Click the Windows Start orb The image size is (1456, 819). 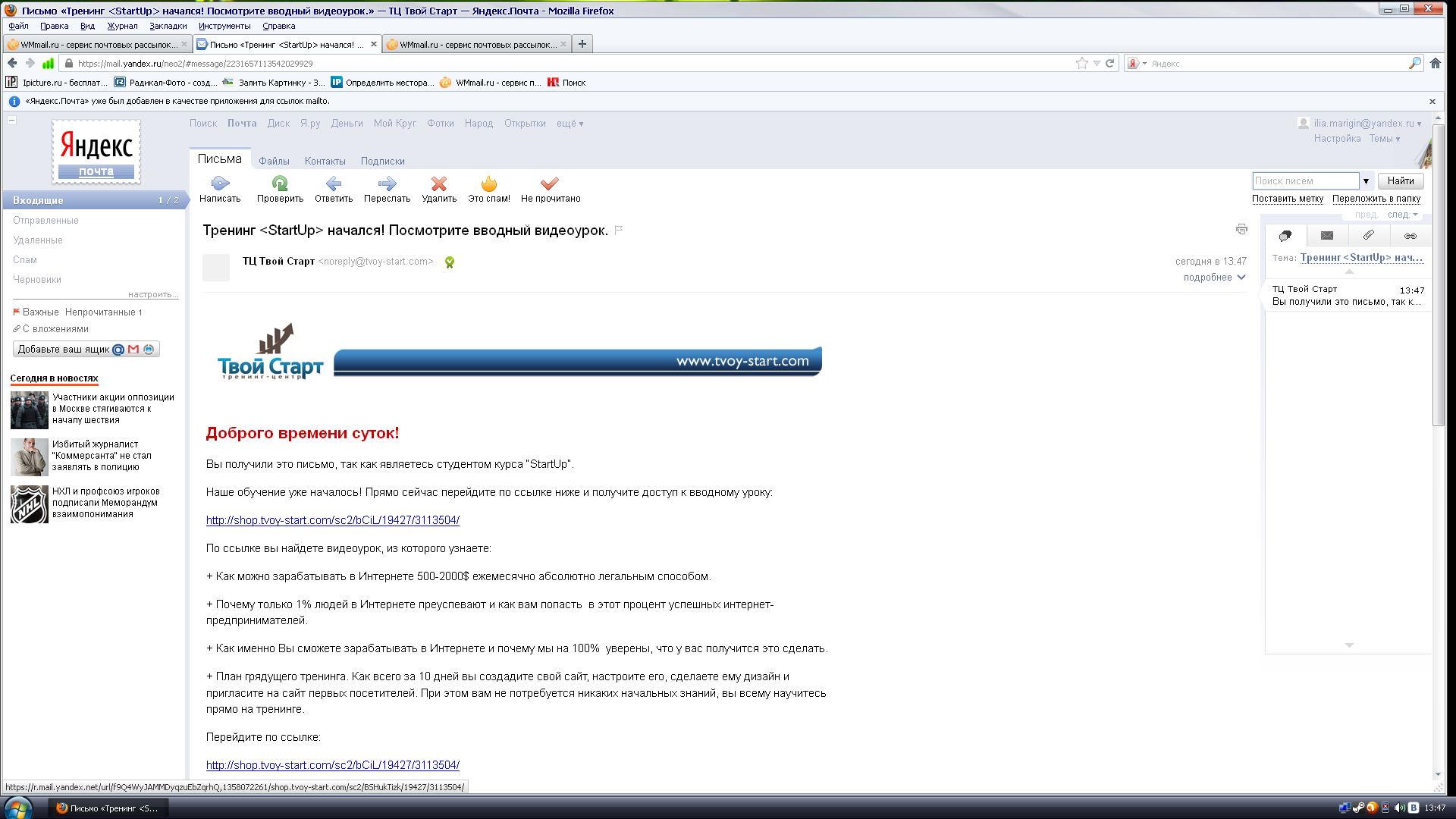[x=18, y=808]
